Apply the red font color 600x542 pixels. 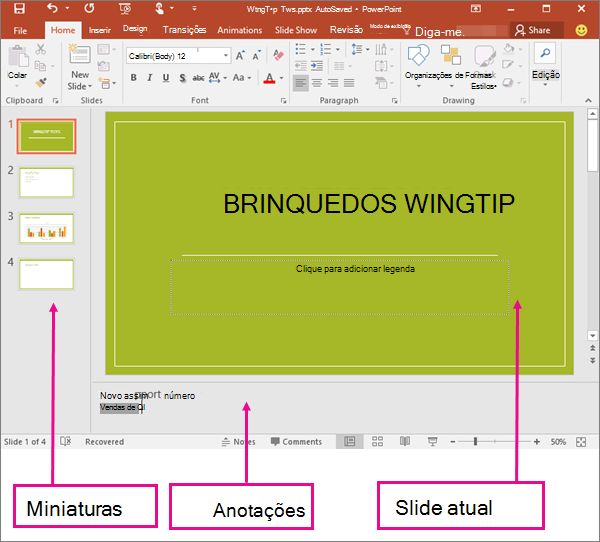click(270, 78)
